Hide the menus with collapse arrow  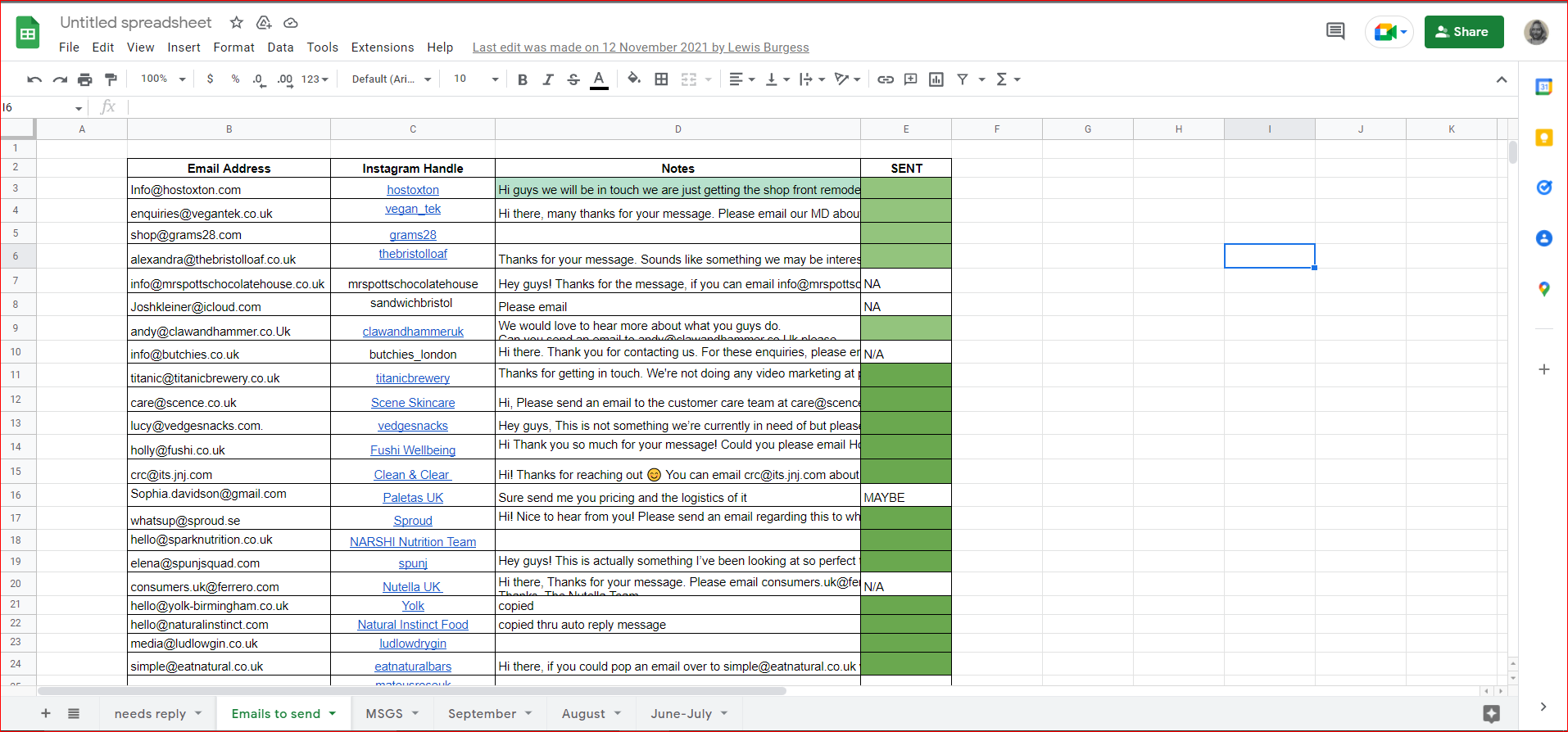(1501, 79)
